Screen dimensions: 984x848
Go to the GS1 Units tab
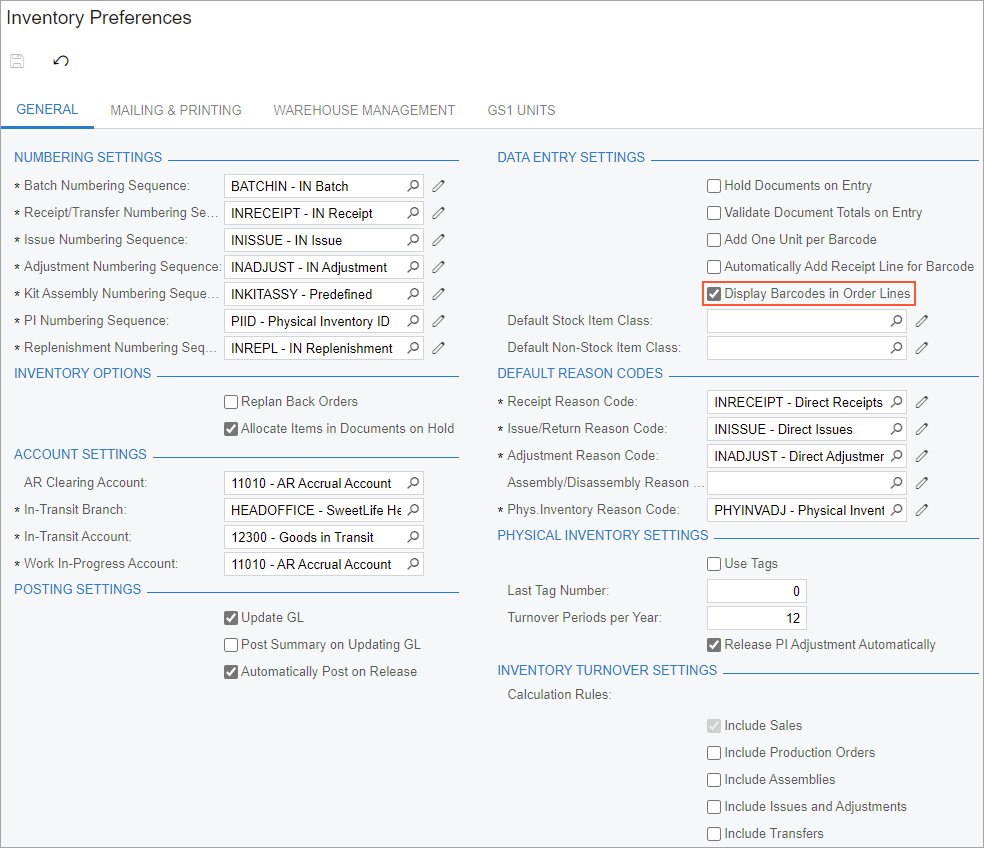(521, 110)
